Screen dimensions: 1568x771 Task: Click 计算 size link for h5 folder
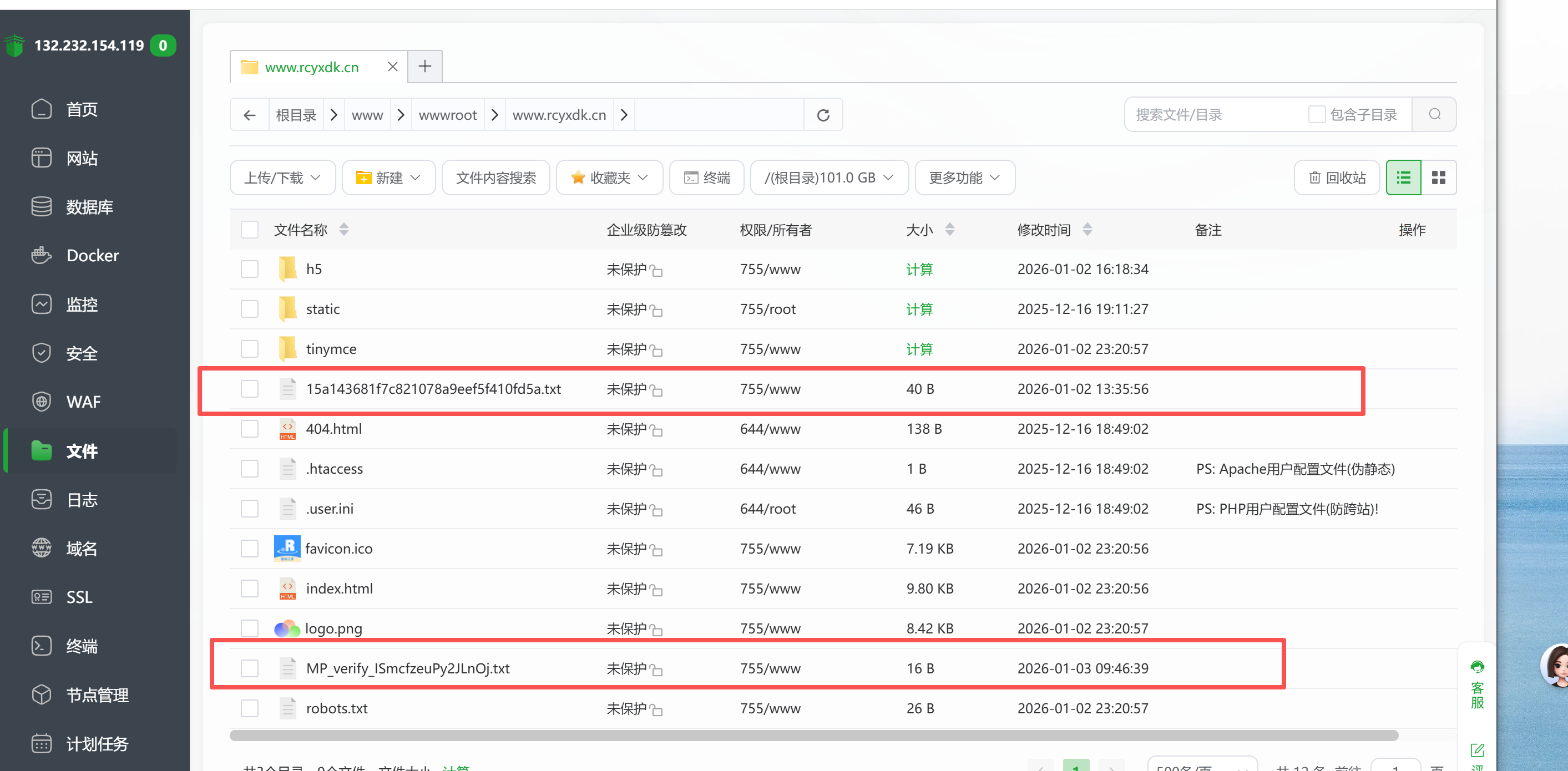tap(919, 269)
